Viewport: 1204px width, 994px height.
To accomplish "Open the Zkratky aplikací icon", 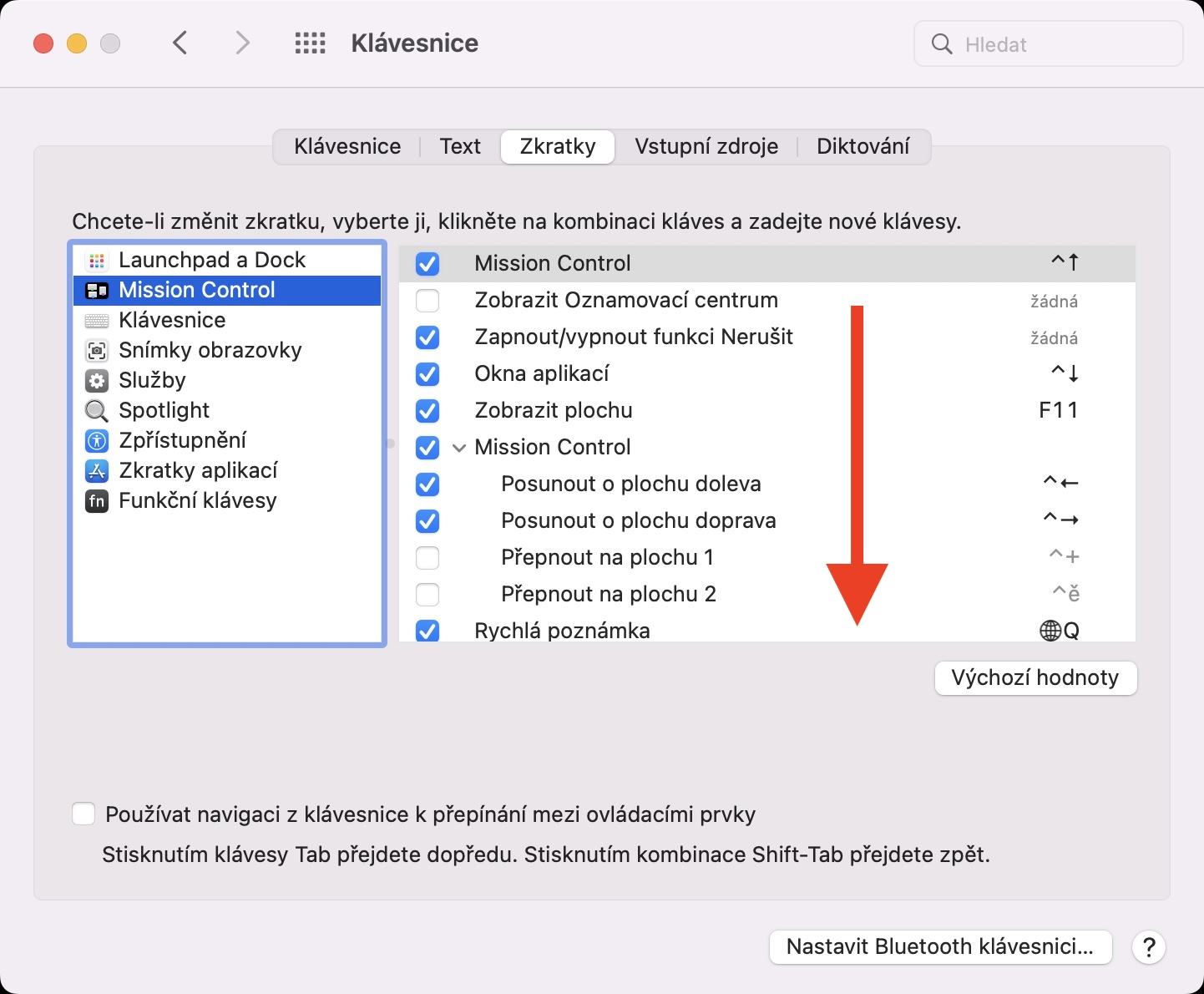I will 97,471.
